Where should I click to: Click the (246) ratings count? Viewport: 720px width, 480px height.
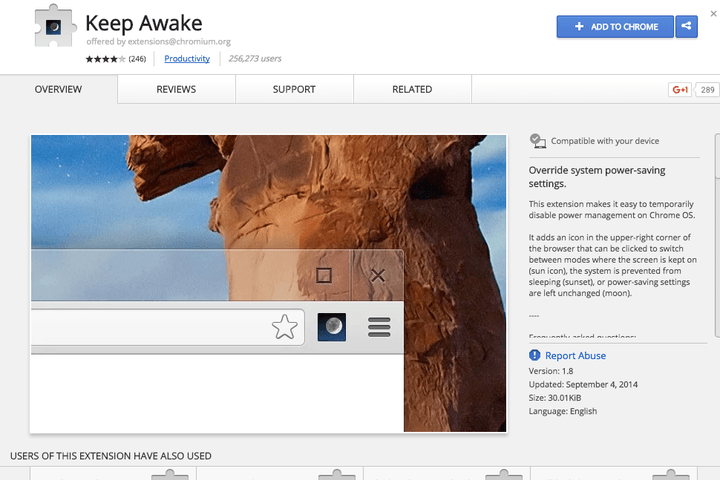tap(137, 59)
